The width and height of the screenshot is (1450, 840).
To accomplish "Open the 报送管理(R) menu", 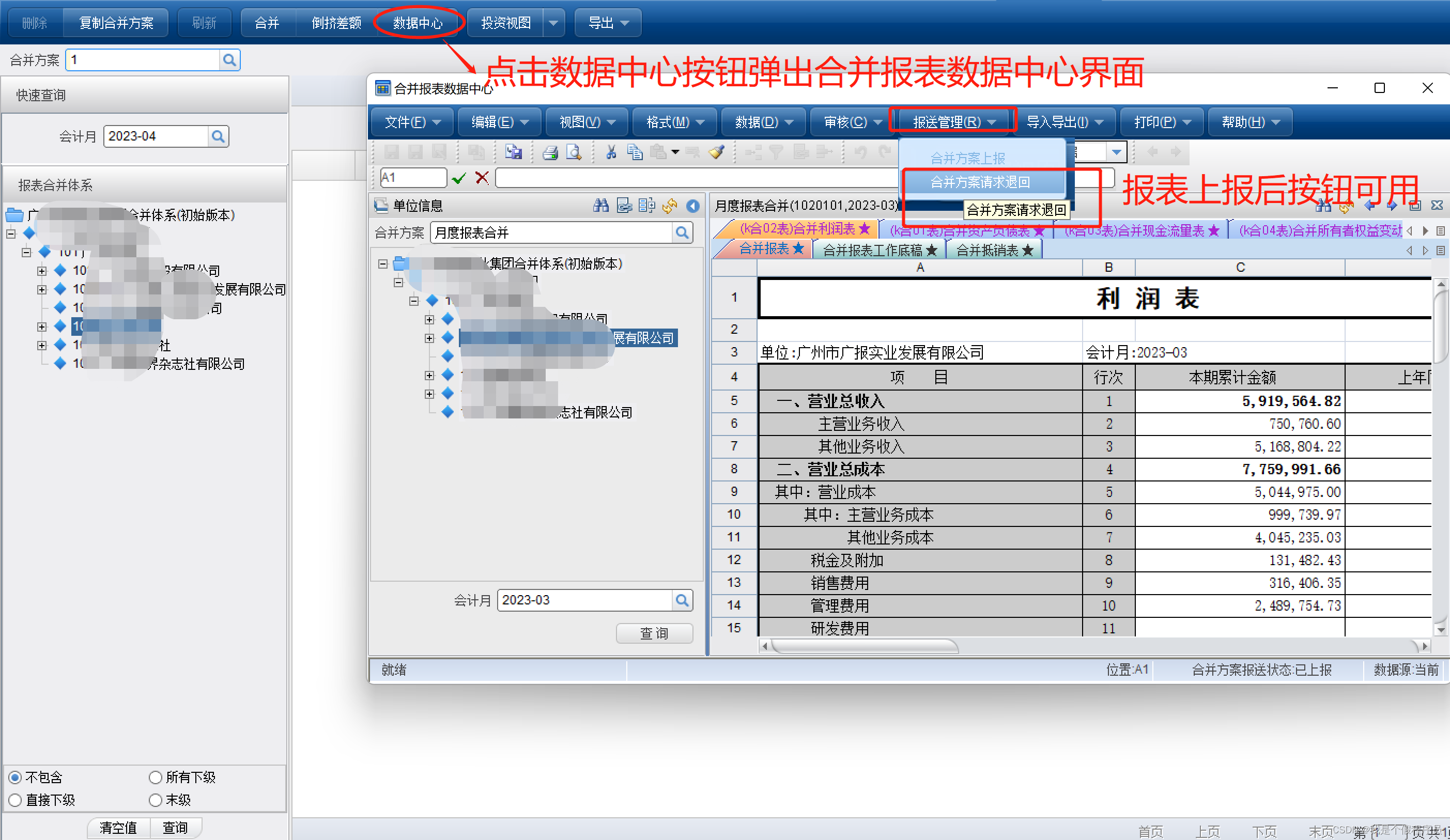I will click(x=953, y=122).
